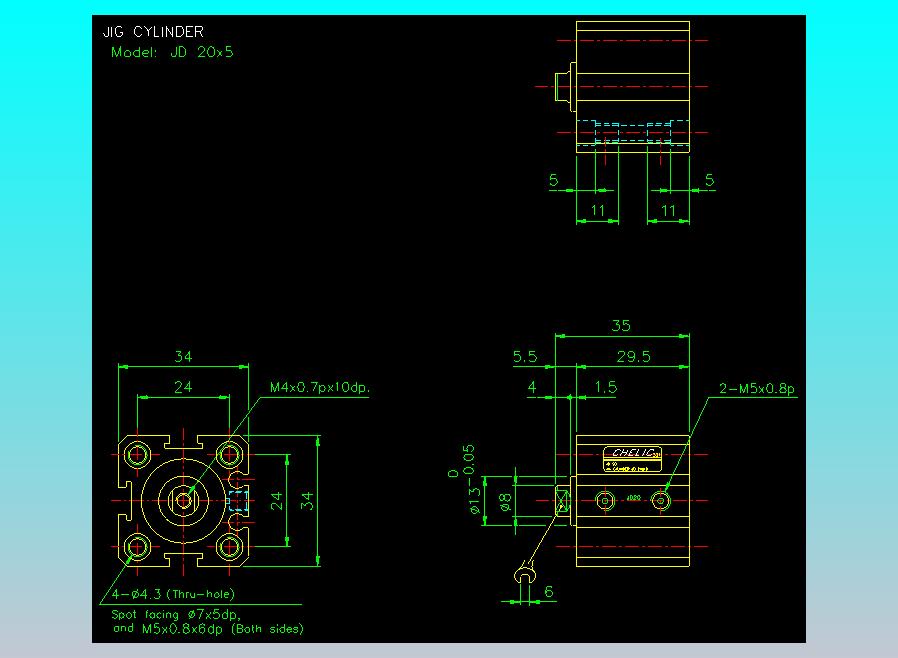Click the CHELIC nameplate on the cylinder body

point(632,459)
